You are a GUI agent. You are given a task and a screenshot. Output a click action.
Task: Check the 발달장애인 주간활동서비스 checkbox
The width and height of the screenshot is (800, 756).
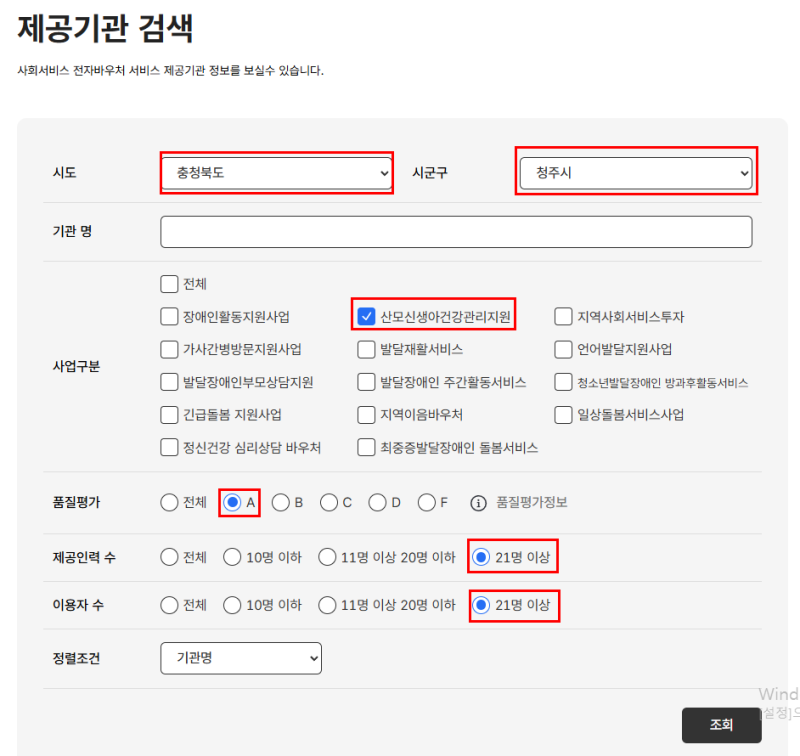pos(366,382)
